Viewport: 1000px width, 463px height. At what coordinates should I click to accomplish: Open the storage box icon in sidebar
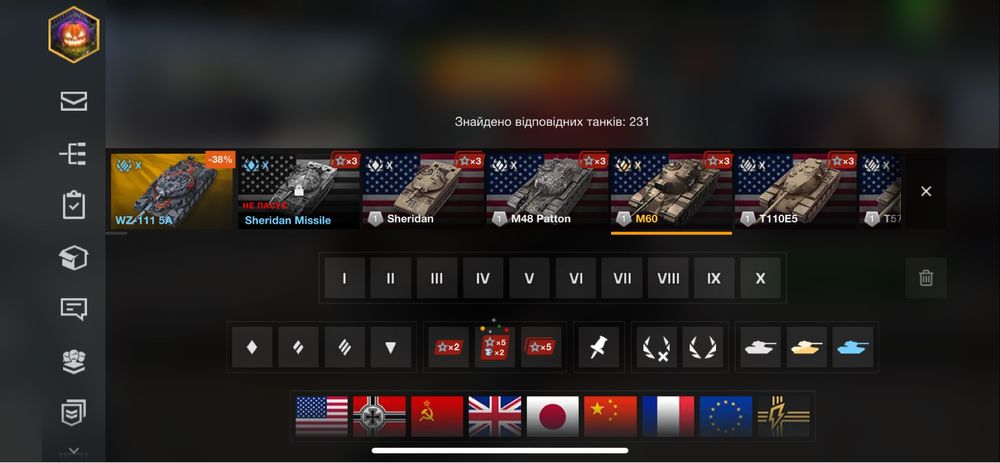(x=74, y=258)
